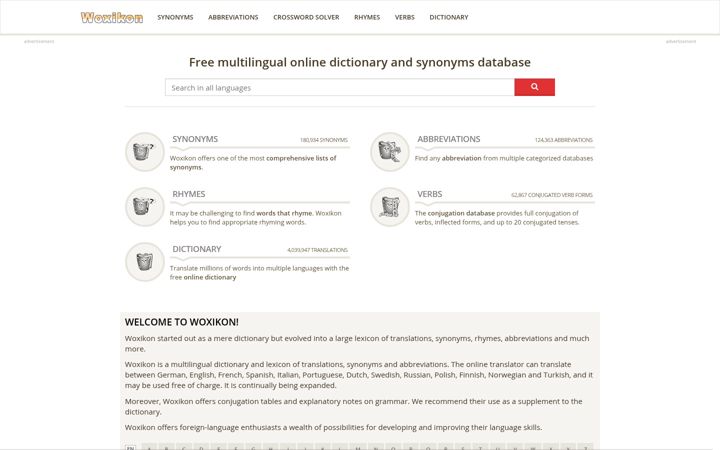Click the 'Free multilingual online dictionary' page title

point(360,62)
